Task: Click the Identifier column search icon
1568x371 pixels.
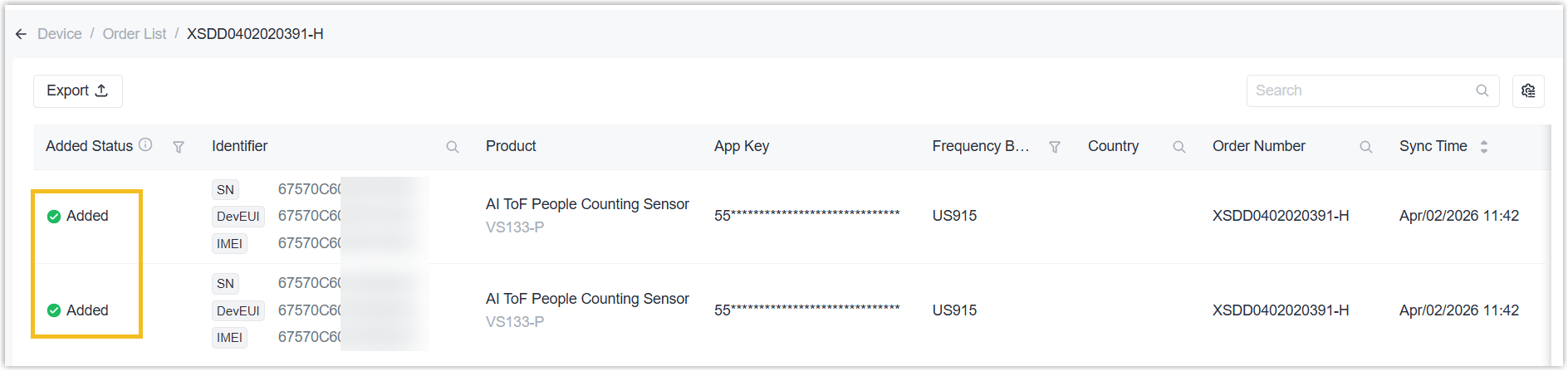Action: pyautogui.click(x=453, y=147)
